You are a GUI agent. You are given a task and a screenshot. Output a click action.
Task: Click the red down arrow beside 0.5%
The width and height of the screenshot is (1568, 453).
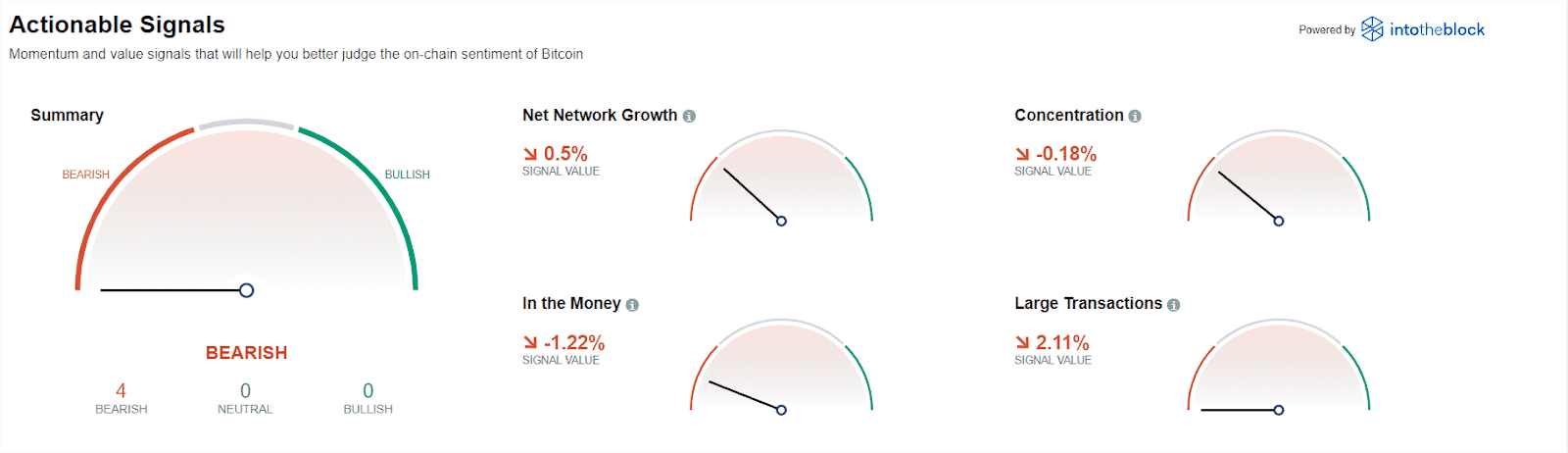click(x=530, y=154)
